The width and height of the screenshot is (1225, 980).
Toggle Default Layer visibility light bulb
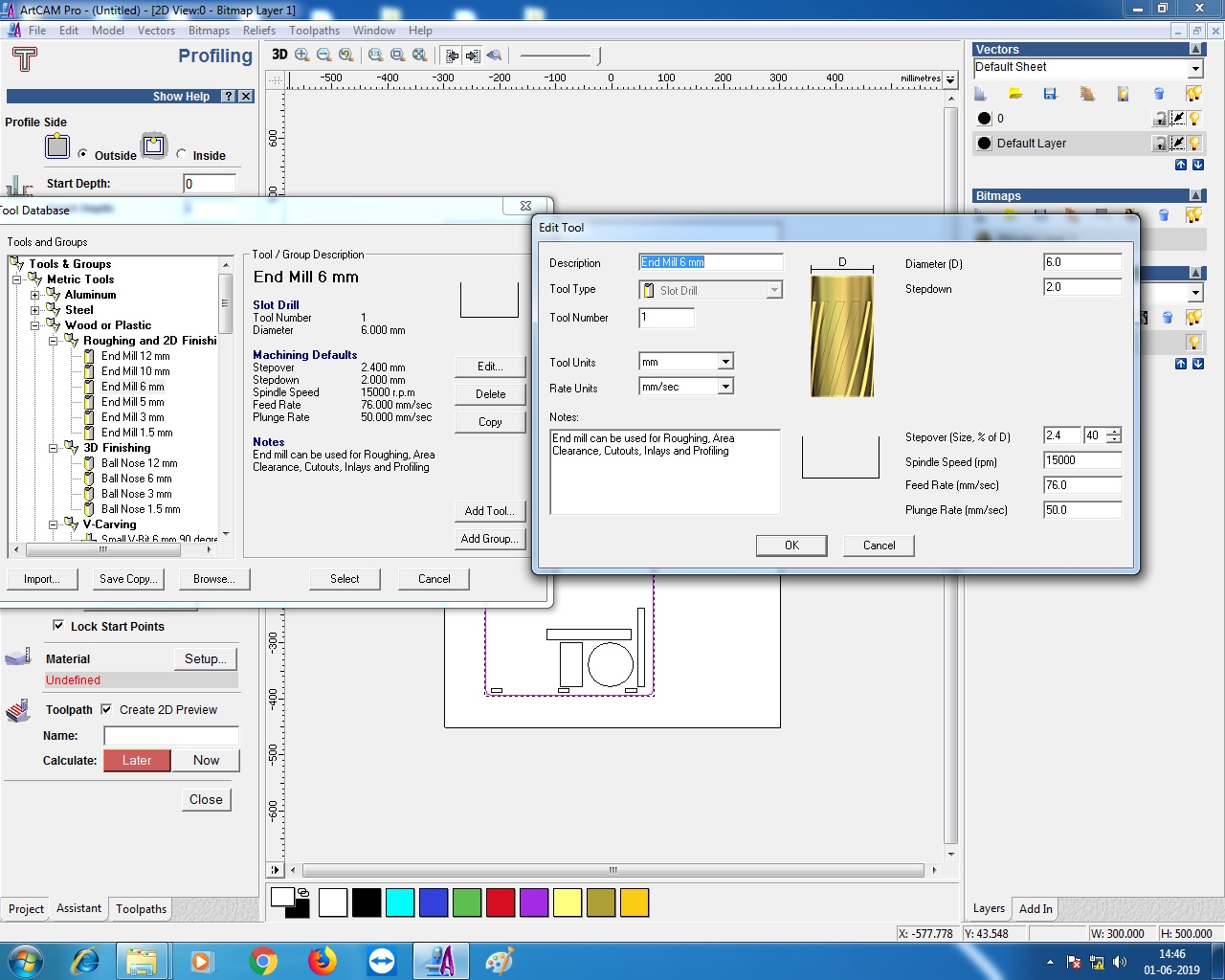click(x=1194, y=144)
